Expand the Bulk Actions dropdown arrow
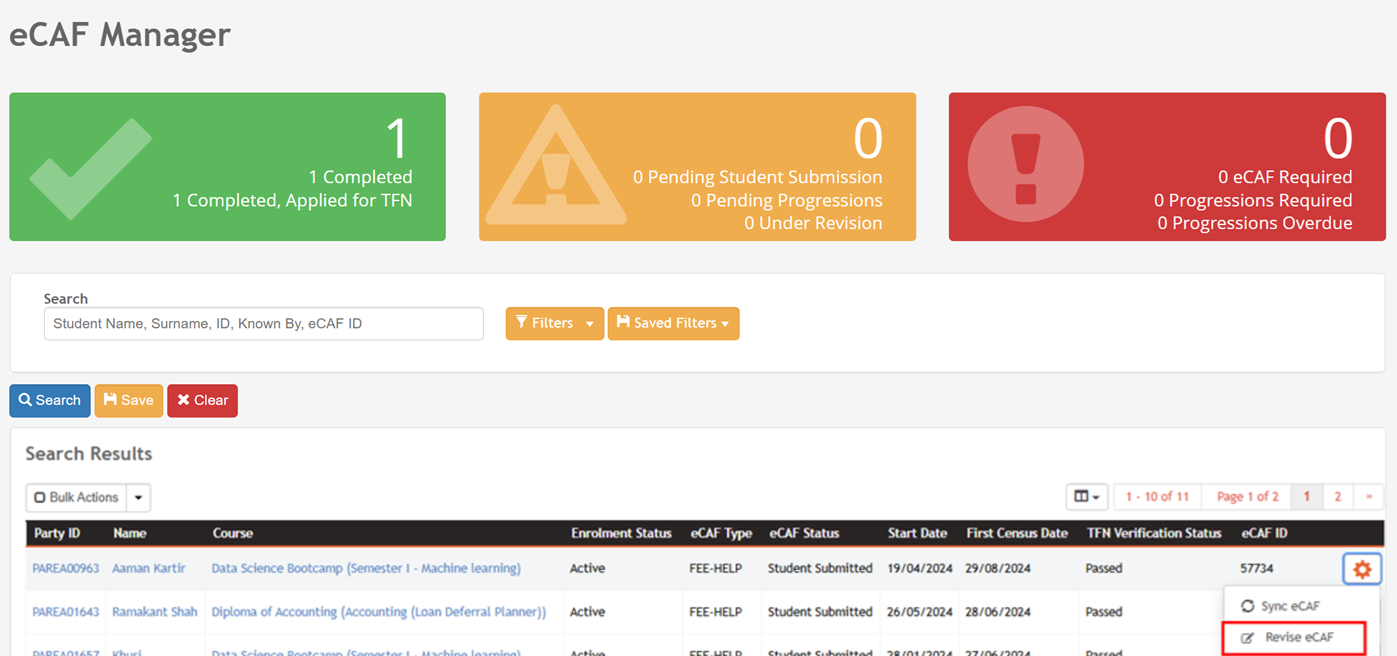The height and width of the screenshot is (656, 1397). pyautogui.click(x=139, y=498)
